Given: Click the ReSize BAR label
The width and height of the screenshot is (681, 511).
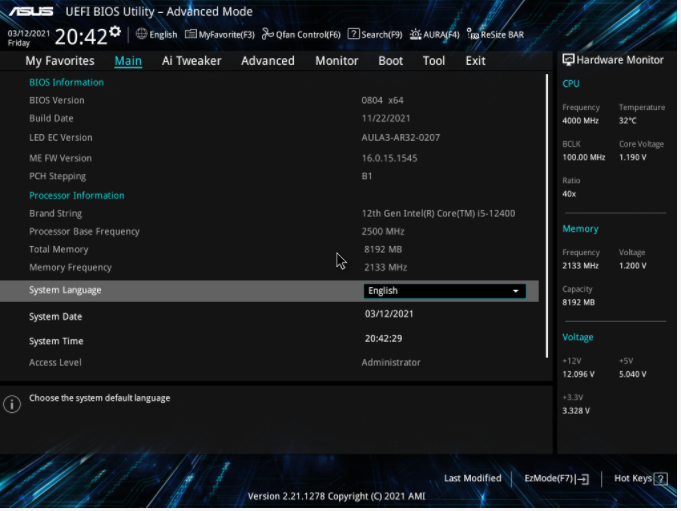Looking at the screenshot, I should click(x=502, y=35).
